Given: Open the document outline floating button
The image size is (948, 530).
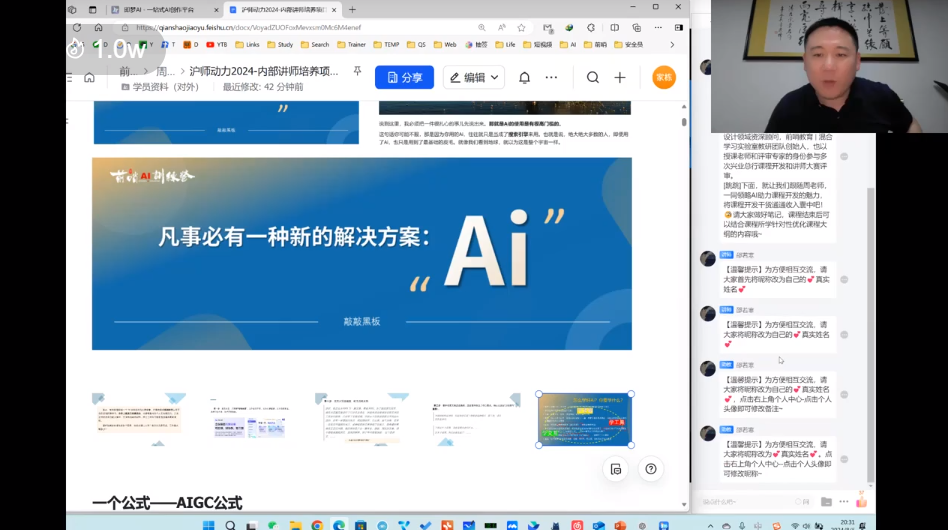Looking at the screenshot, I should 616,470.
